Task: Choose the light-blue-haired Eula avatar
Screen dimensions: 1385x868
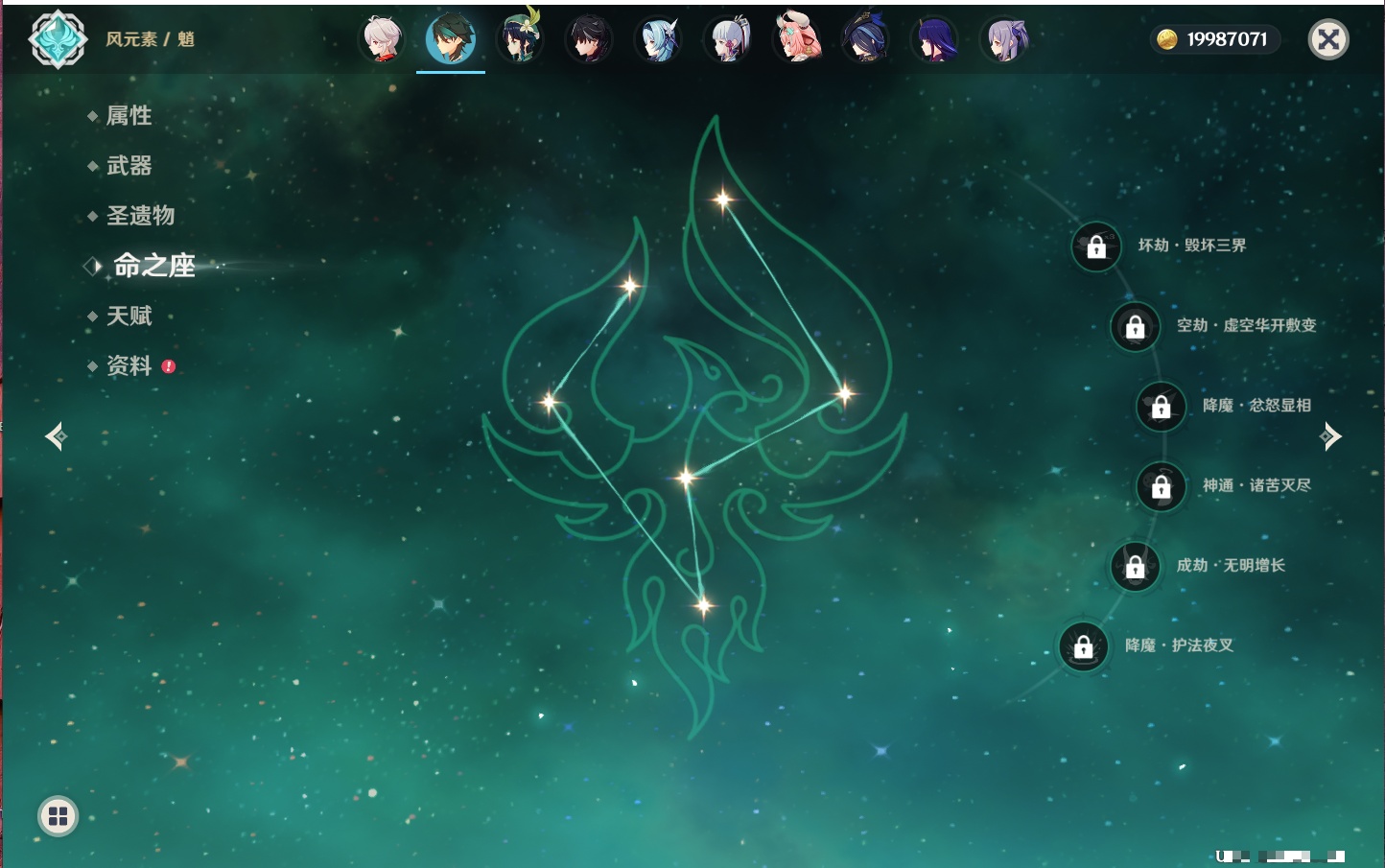Action: click(x=658, y=39)
